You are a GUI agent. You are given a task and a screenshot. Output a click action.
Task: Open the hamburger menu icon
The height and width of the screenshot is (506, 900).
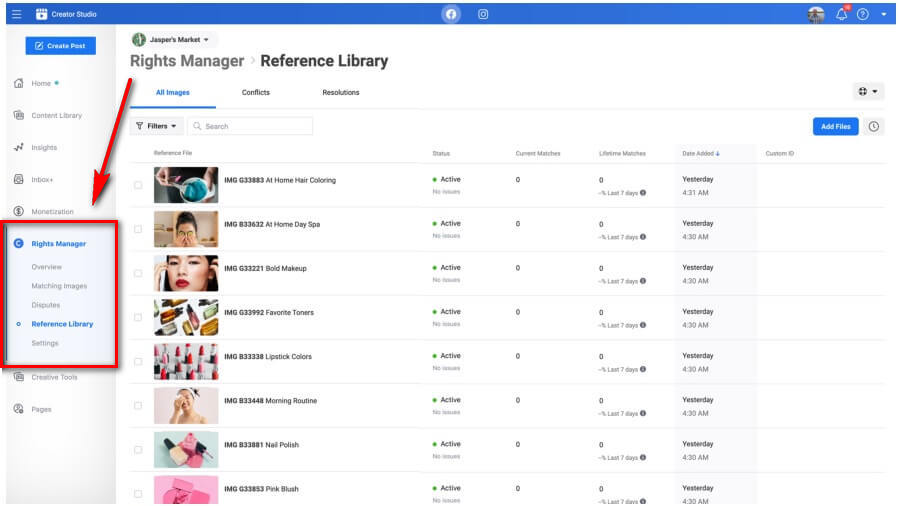tap(16, 14)
